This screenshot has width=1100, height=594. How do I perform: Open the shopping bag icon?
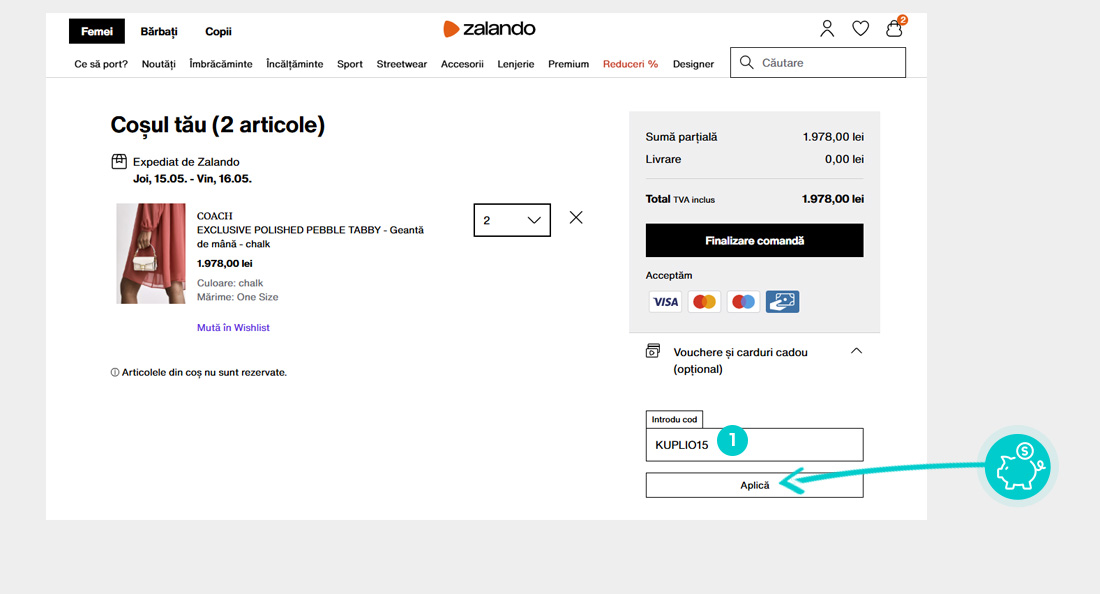pos(894,28)
